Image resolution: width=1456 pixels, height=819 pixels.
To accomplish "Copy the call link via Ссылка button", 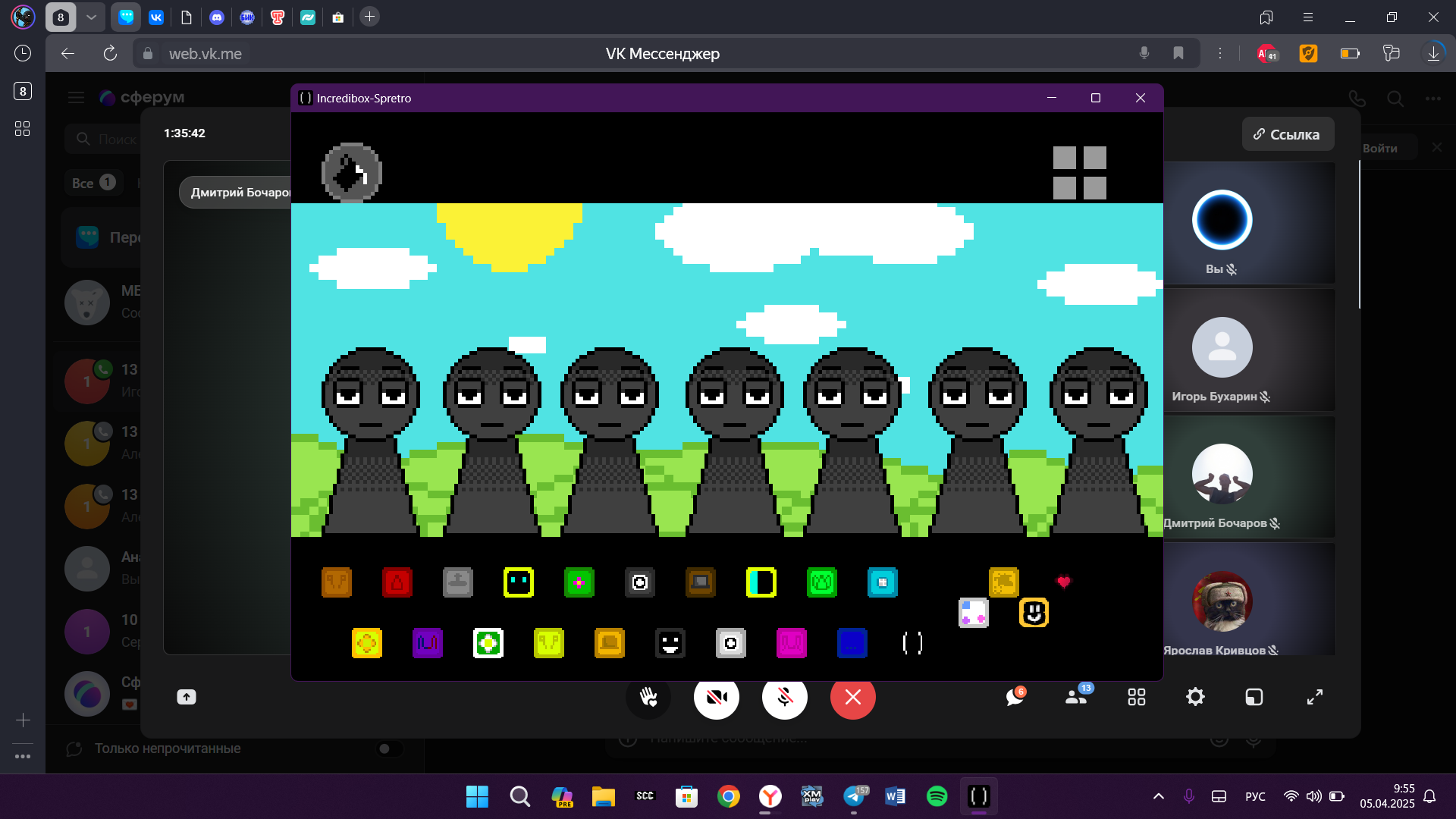I will pyautogui.click(x=1288, y=134).
